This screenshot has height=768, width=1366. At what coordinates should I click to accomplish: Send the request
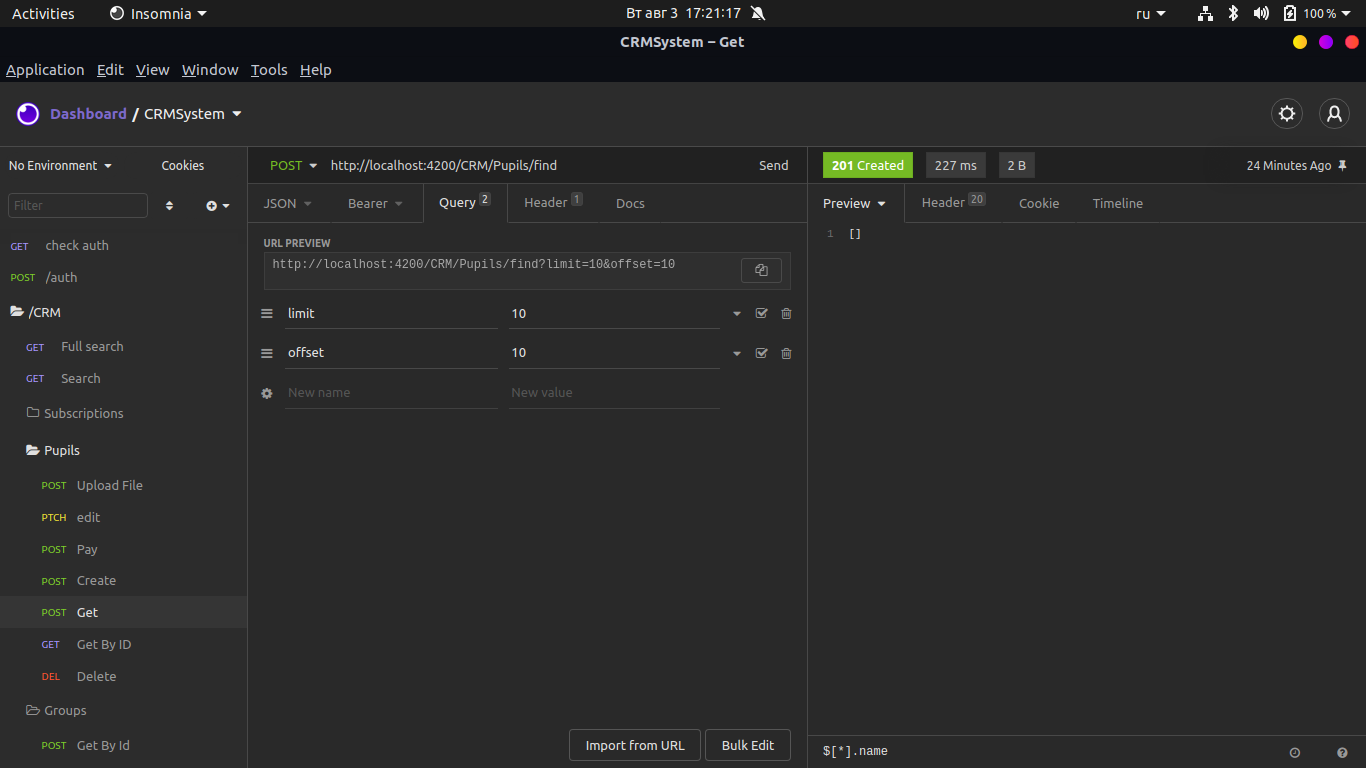point(774,166)
